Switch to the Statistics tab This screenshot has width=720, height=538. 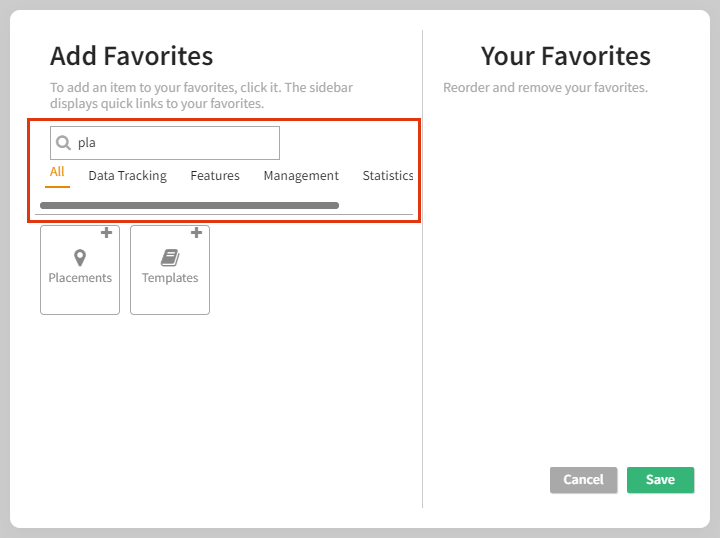pos(388,176)
